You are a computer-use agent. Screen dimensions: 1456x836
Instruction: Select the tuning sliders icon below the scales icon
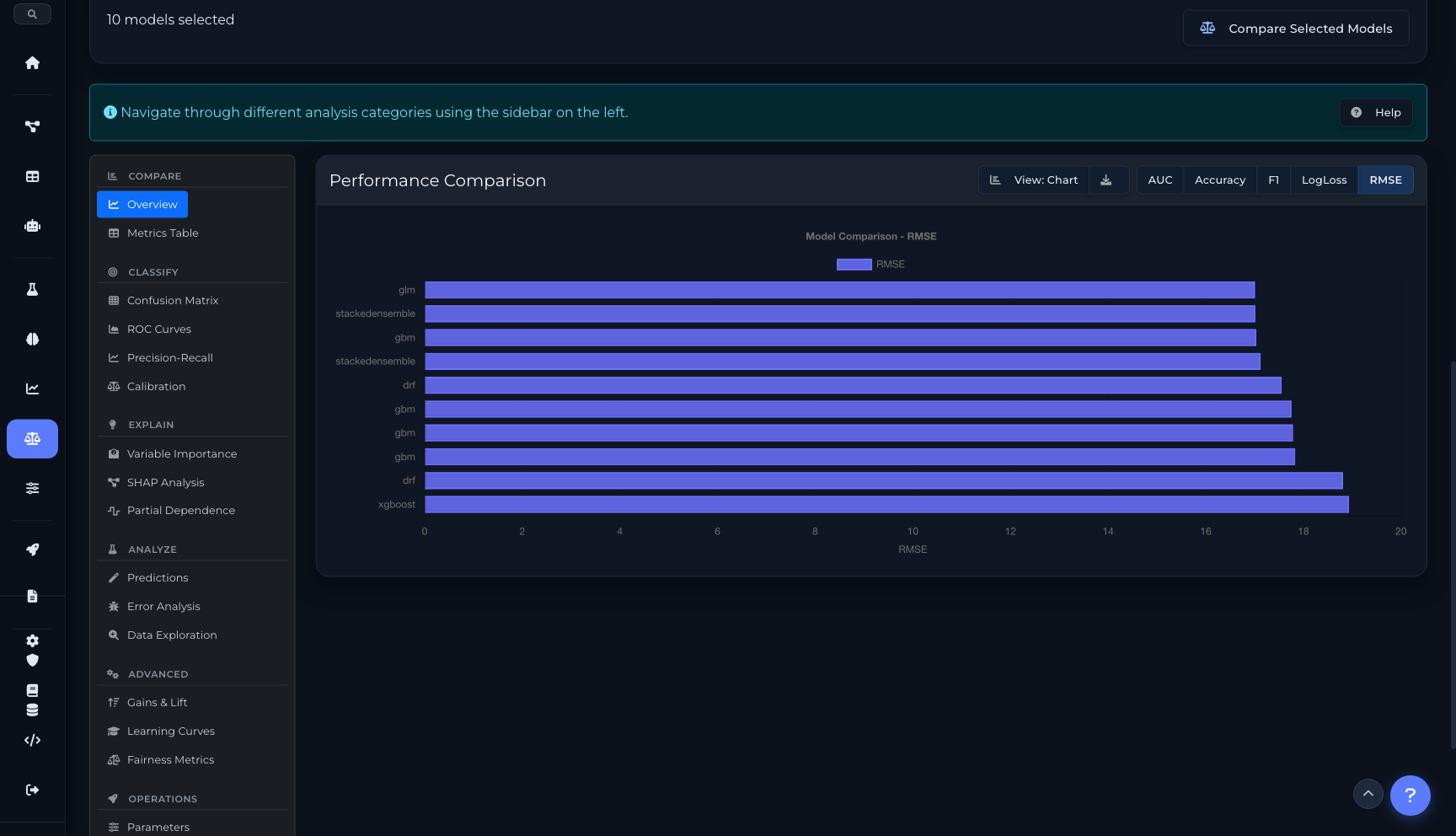click(32, 487)
